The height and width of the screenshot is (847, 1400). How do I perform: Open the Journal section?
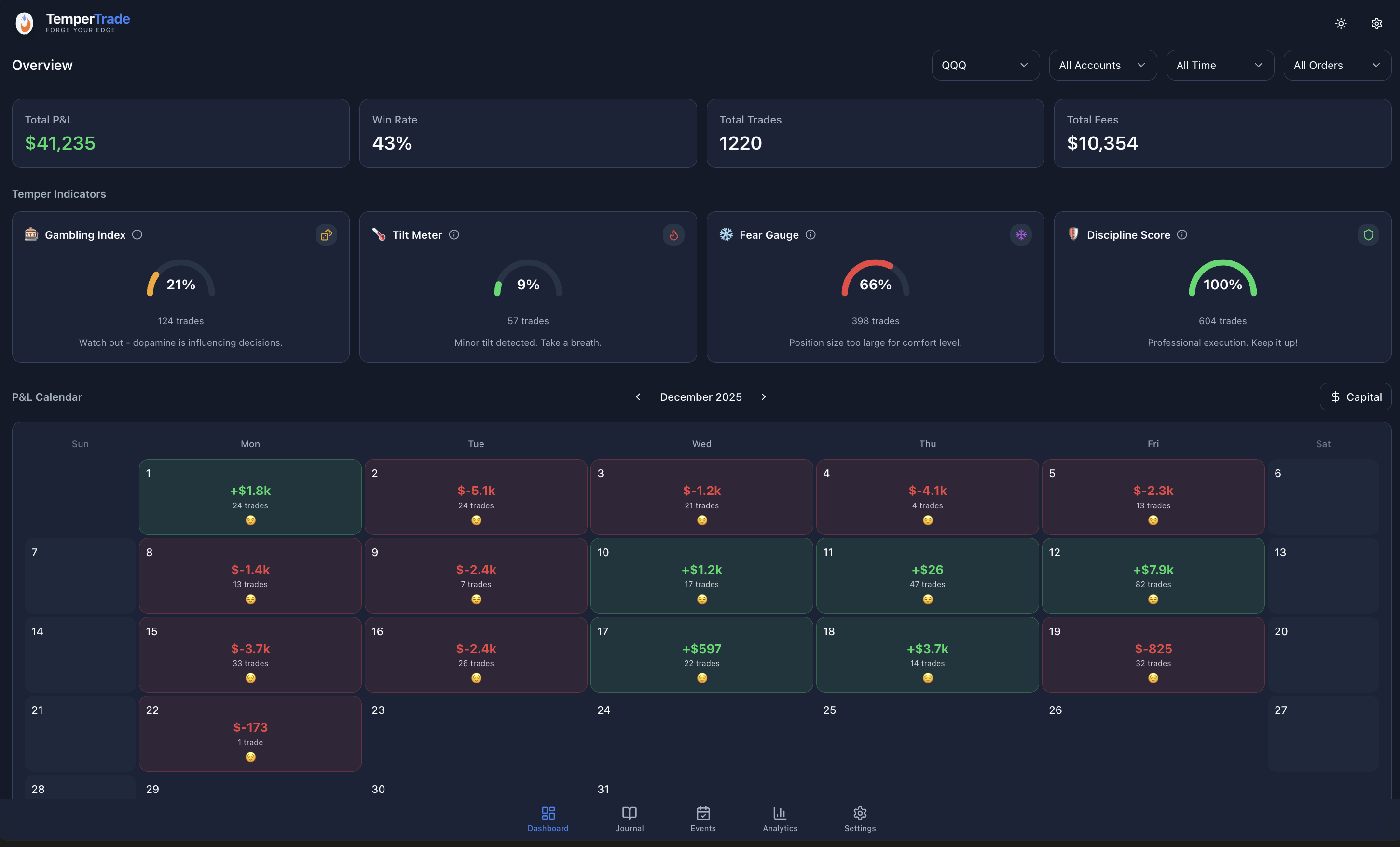pyautogui.click(x=629, y=819)
